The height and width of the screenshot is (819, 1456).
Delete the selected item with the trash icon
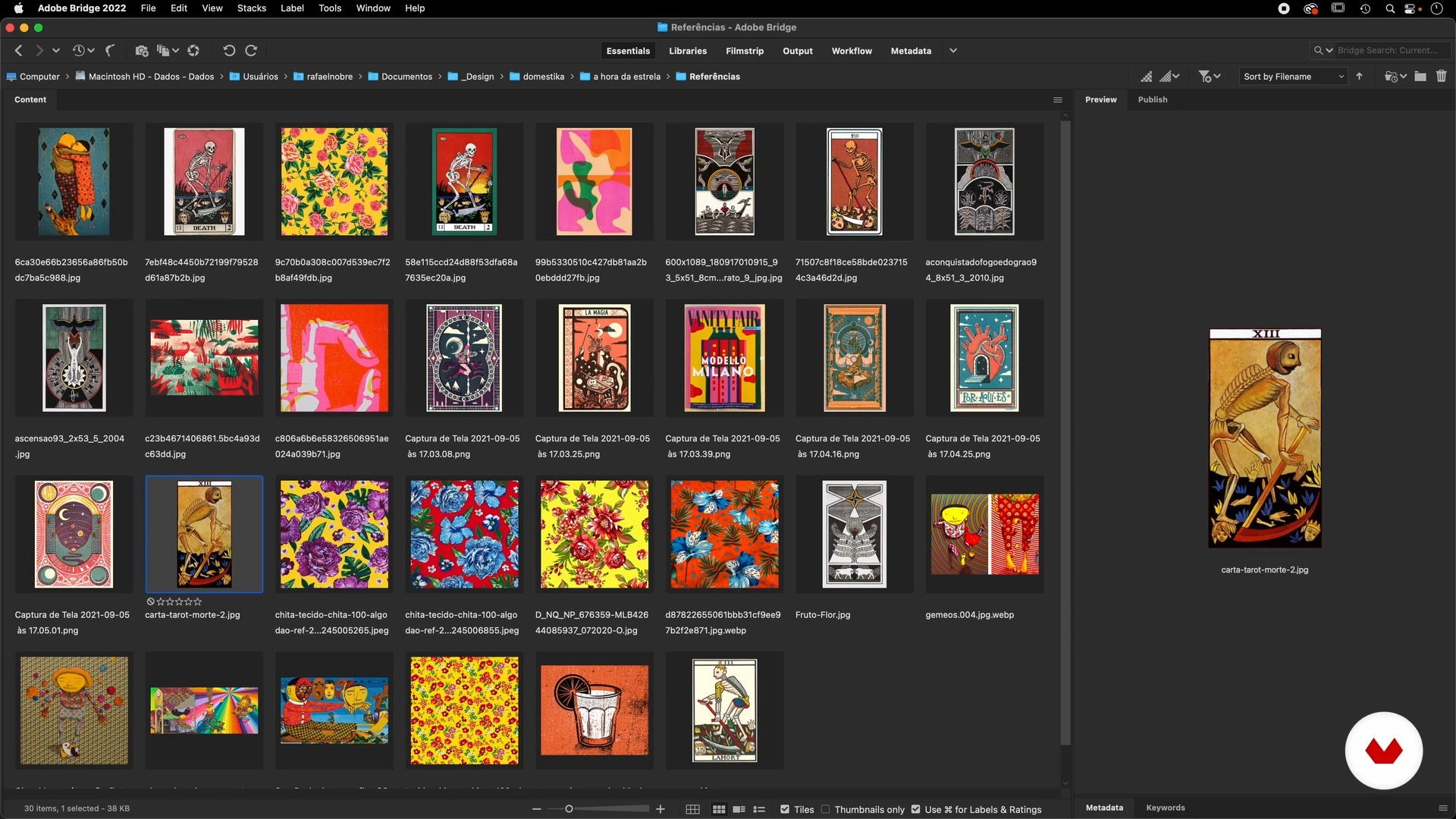coord(1442,77)
